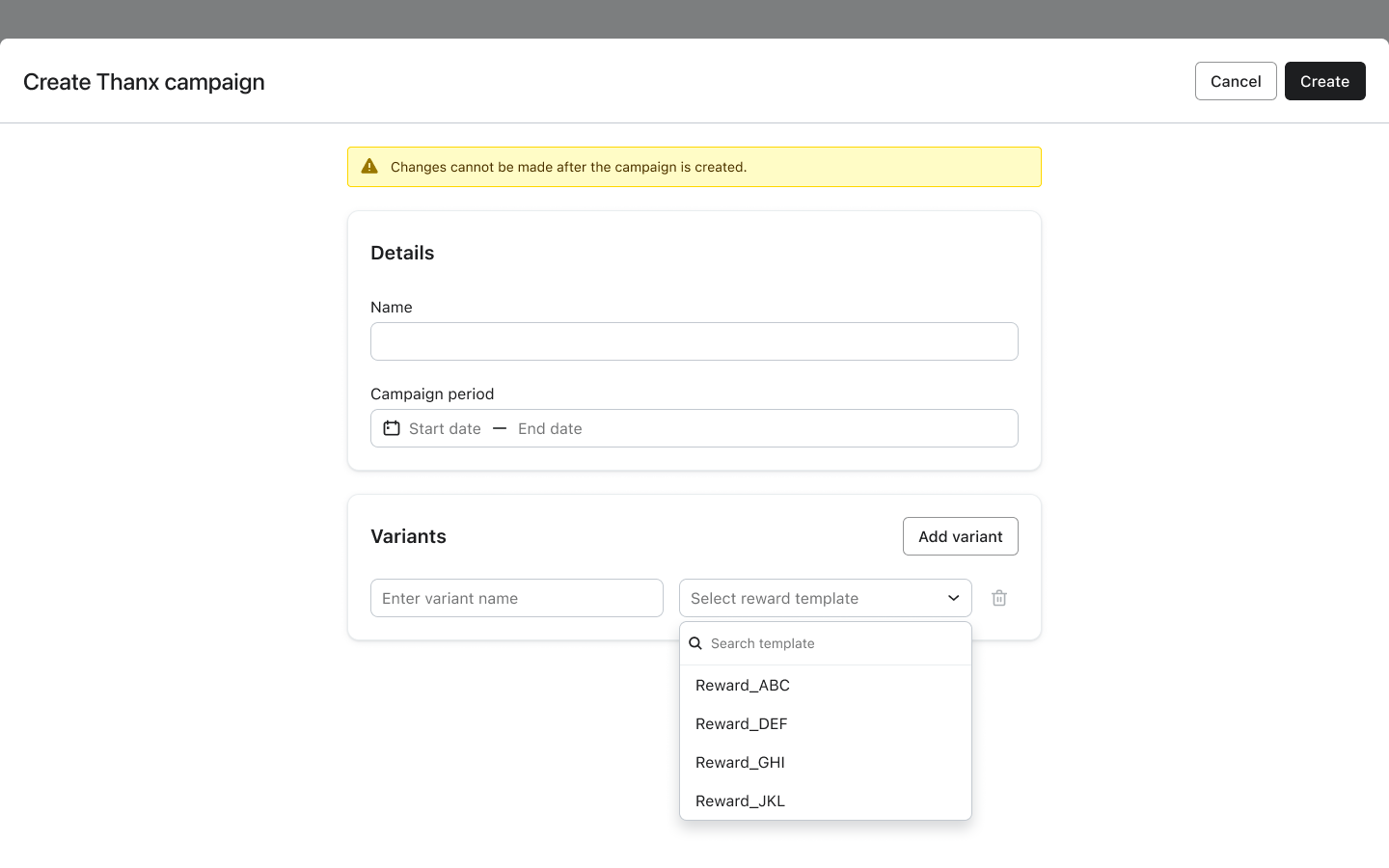
Task: Click the warning triangle icon in banner
Action: tap(369, 167)
